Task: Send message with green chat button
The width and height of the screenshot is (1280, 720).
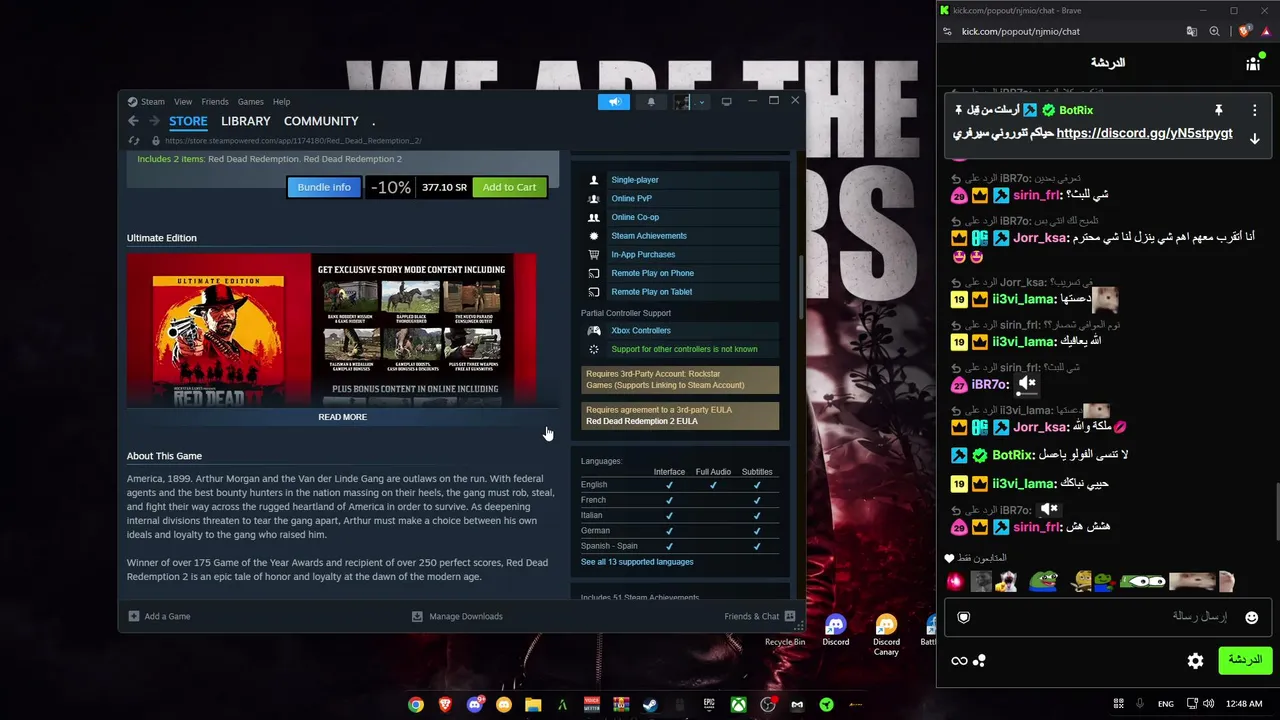Action: 1244,660
